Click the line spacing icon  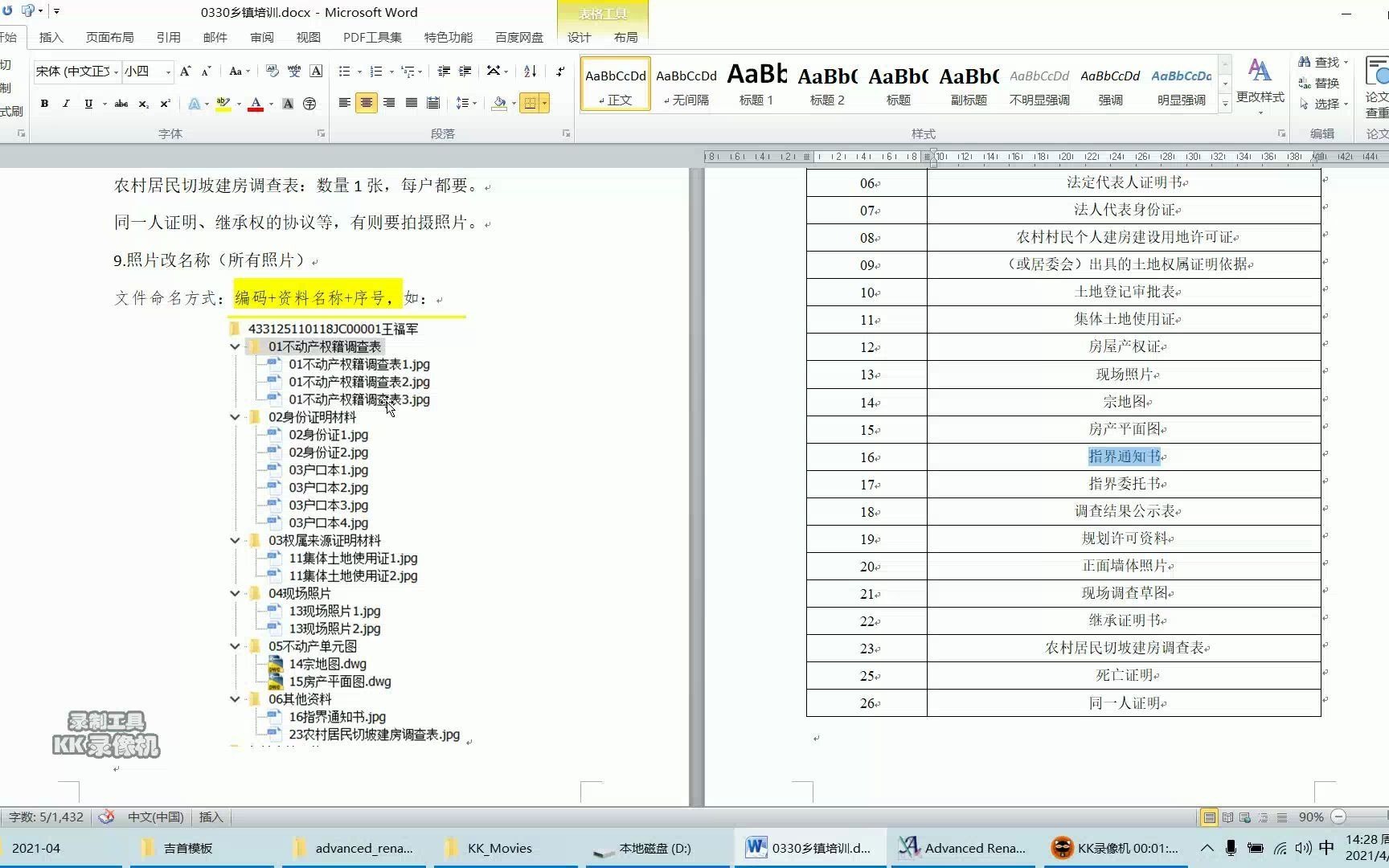(x=462, y=103)
